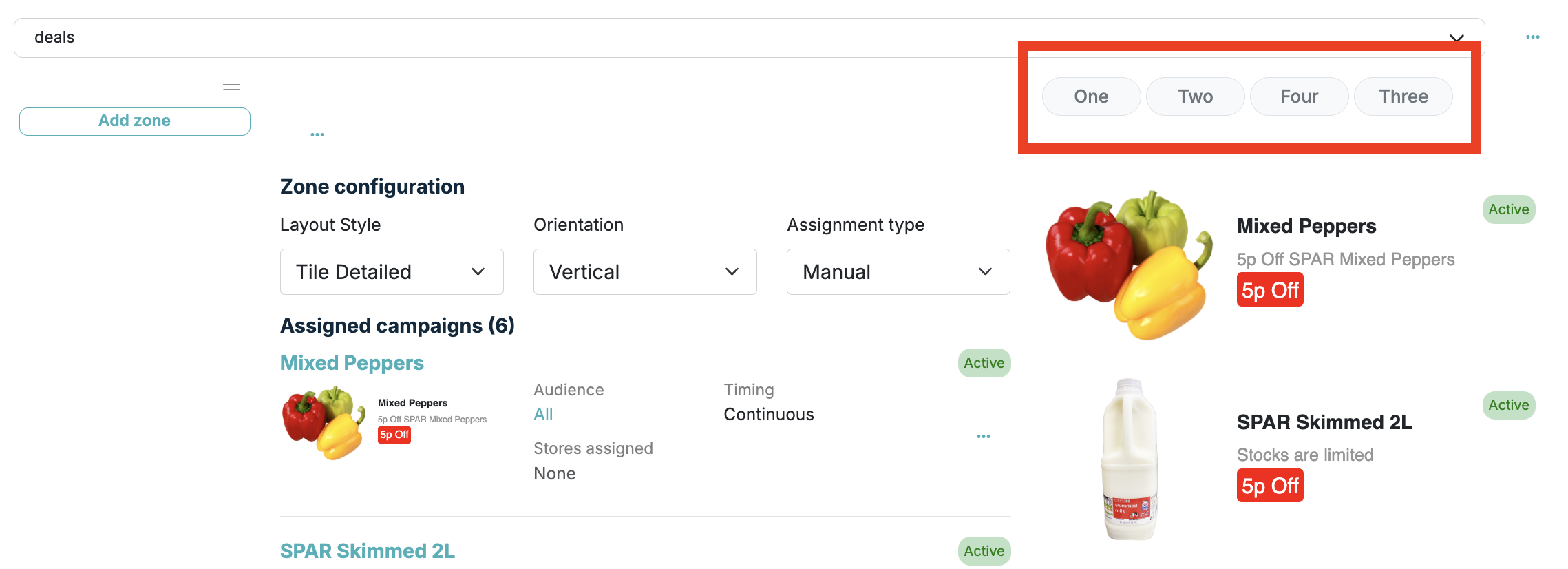Select the One tab pill
Image resolution: width=1568 pixels, height=569 pixels.
pos(1091,96)
